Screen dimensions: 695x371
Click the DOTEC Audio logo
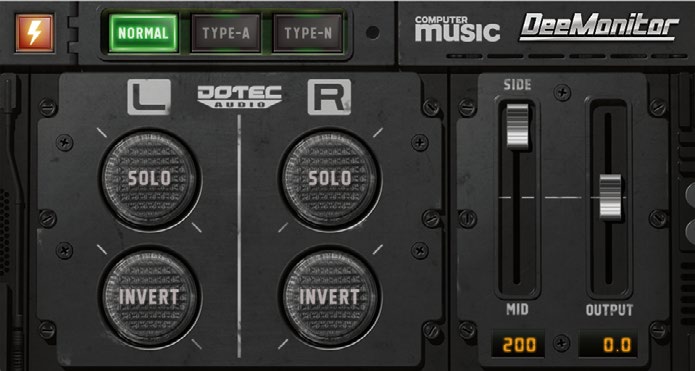[x=239, y=97]
